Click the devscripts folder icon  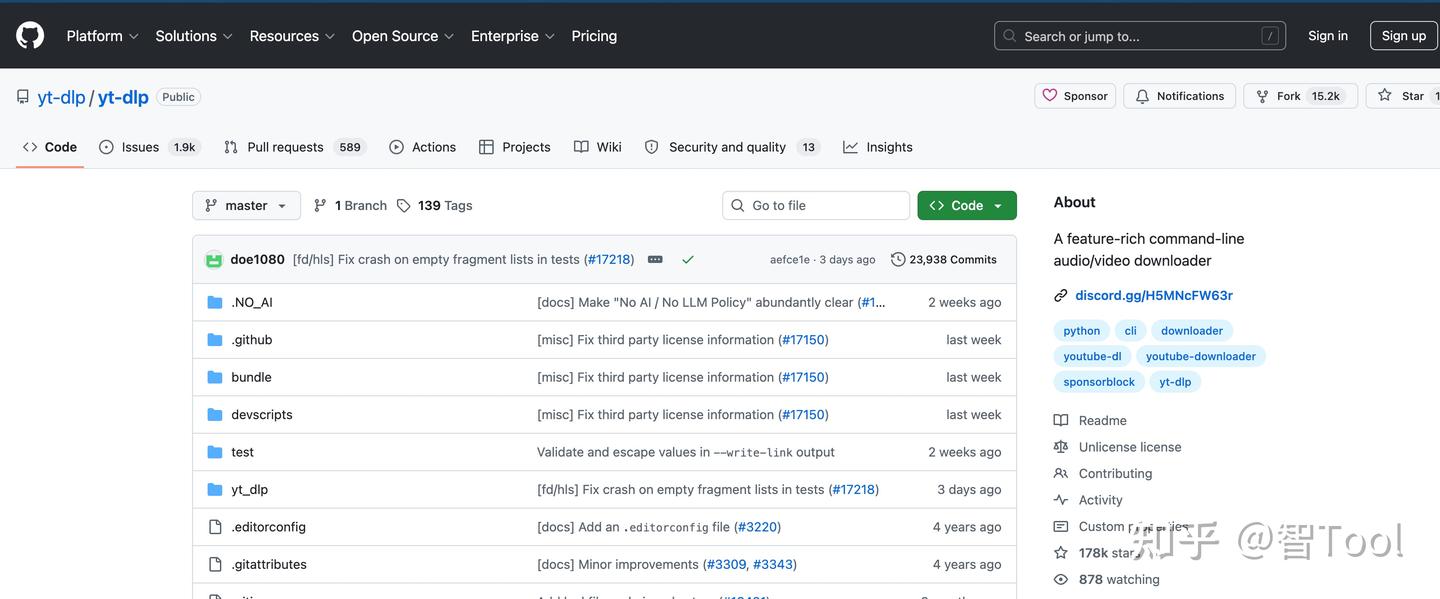[215, 415]
